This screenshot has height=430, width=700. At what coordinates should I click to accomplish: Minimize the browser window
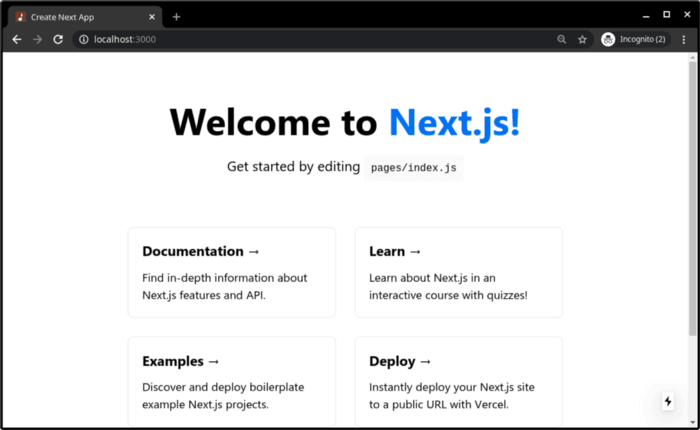click(x=646, y=16)
